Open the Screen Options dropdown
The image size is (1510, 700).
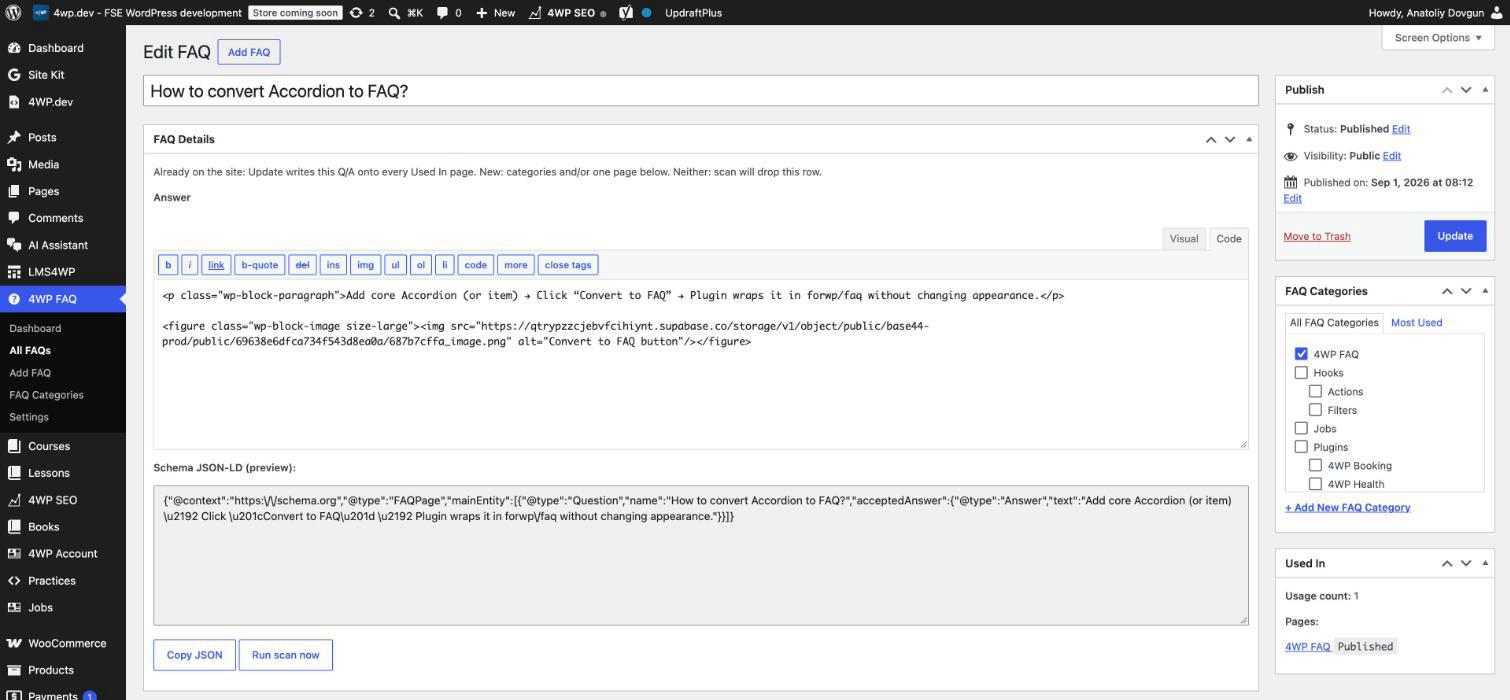pos(1438,38)
